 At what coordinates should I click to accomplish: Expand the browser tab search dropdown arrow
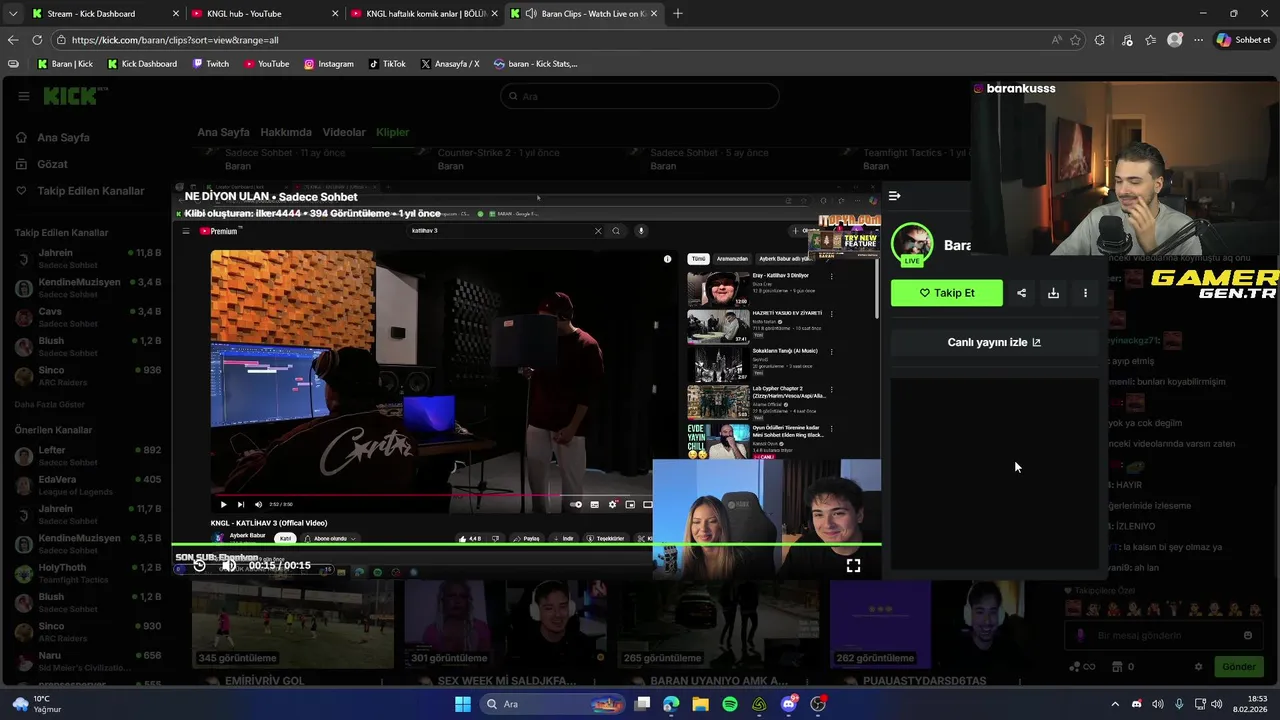12,14
